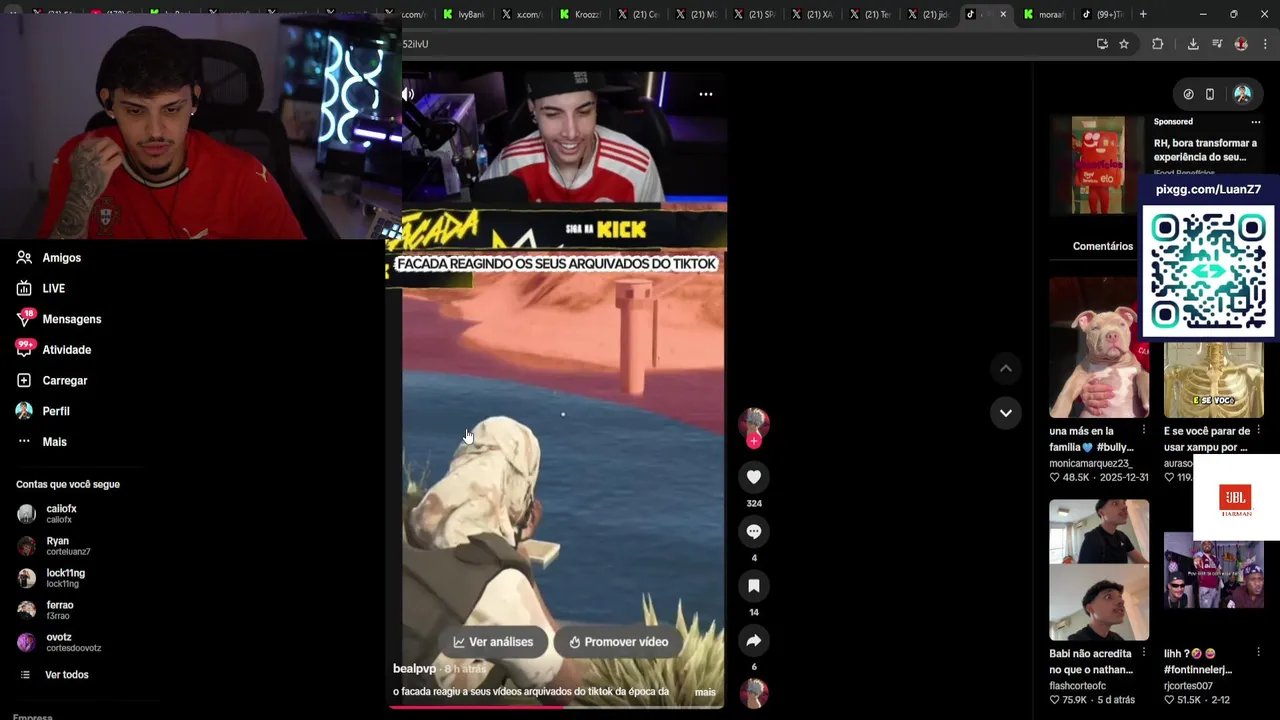Switch to IvyBank browser tab
The image size is (1280, 720).
[x=462, y=14]
